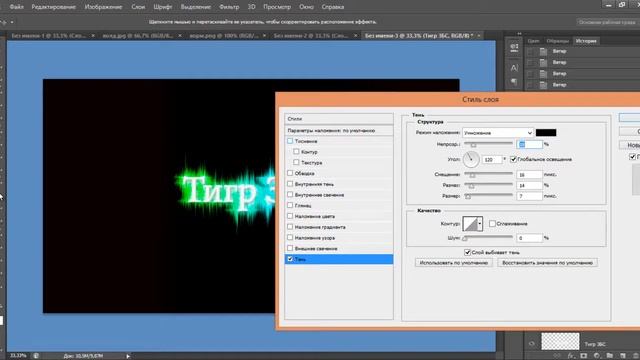This screenshot has width=640, height=360.
Task: Enable the Внешнее свечение checkbox
Action: (x=290, y=248)
